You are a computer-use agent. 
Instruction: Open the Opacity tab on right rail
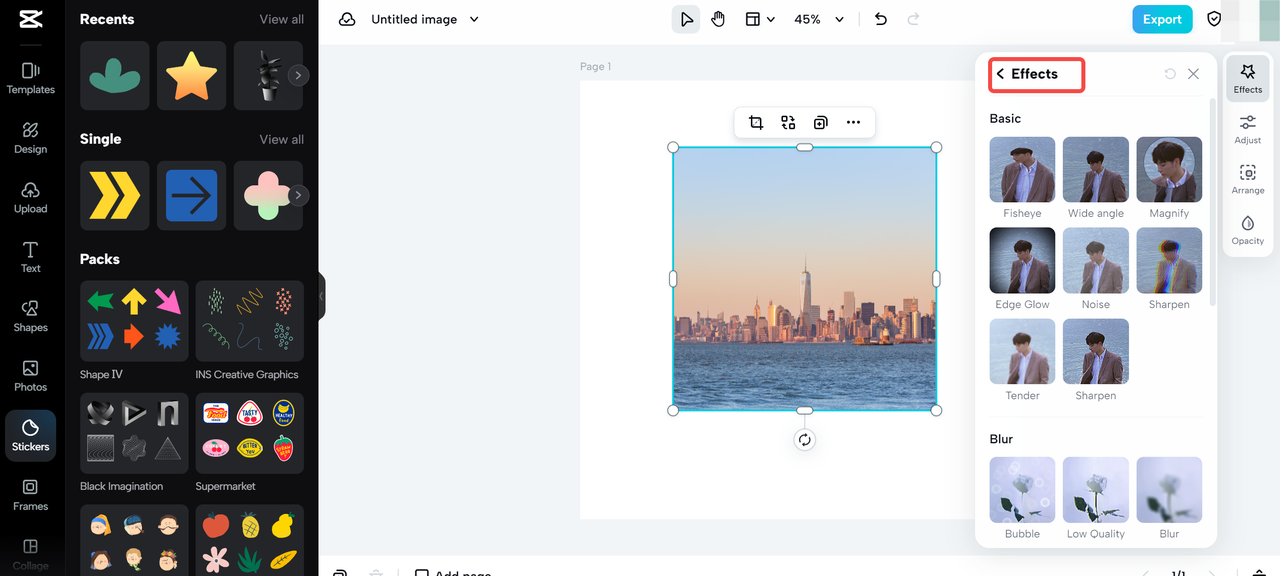[1247, 230]
